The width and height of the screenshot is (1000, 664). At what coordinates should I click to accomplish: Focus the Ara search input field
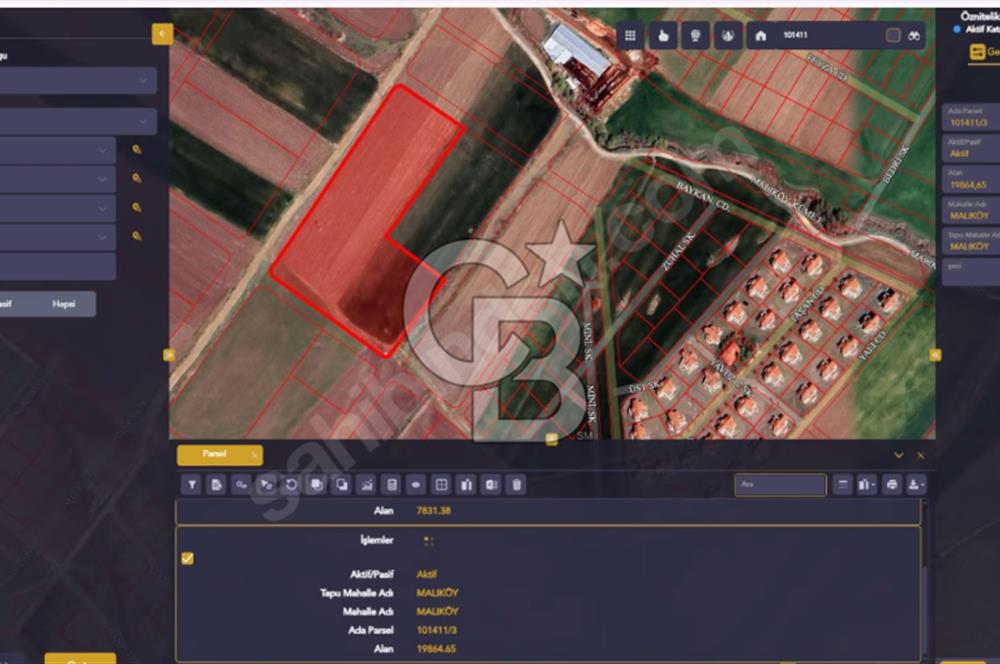(780, 485)
